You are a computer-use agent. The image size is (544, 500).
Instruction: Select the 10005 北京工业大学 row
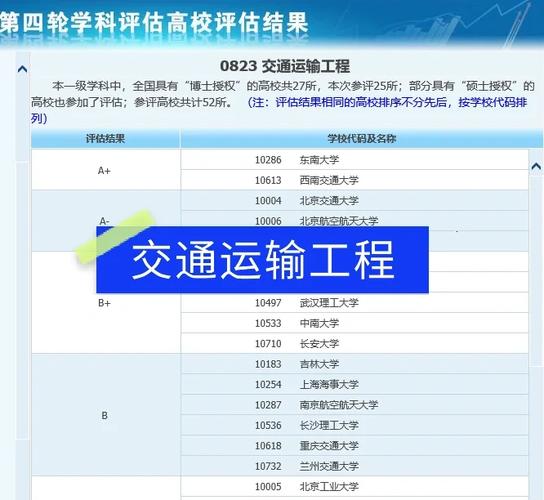click(355, 486)
